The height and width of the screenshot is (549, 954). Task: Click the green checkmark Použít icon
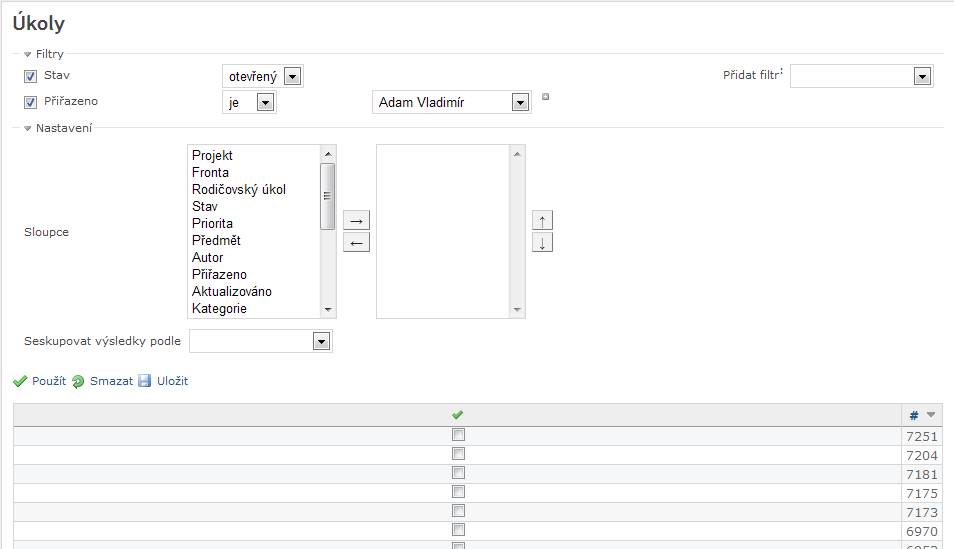click(x=20, y=381)
